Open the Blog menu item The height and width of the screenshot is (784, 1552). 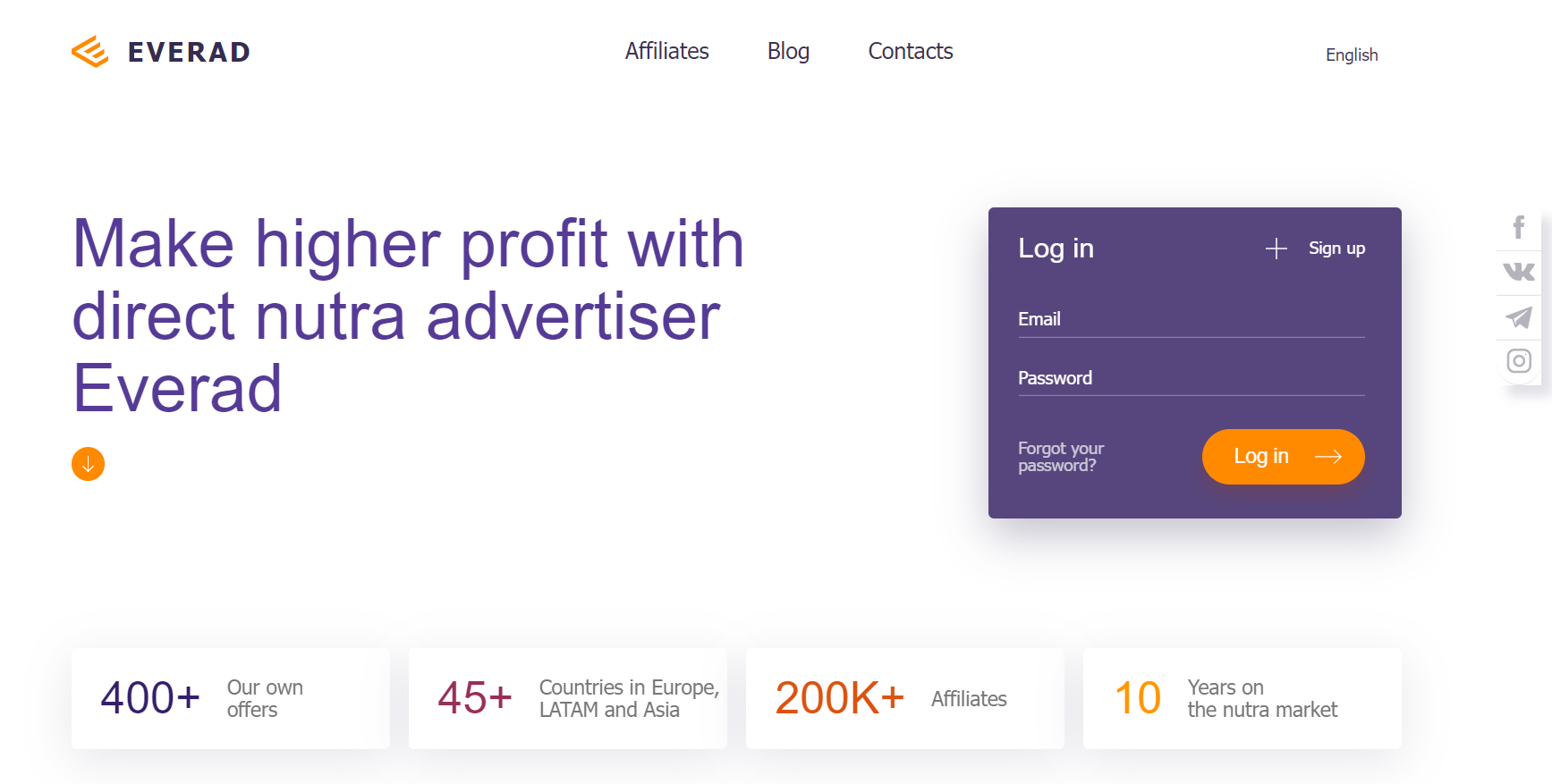point(788,51)
